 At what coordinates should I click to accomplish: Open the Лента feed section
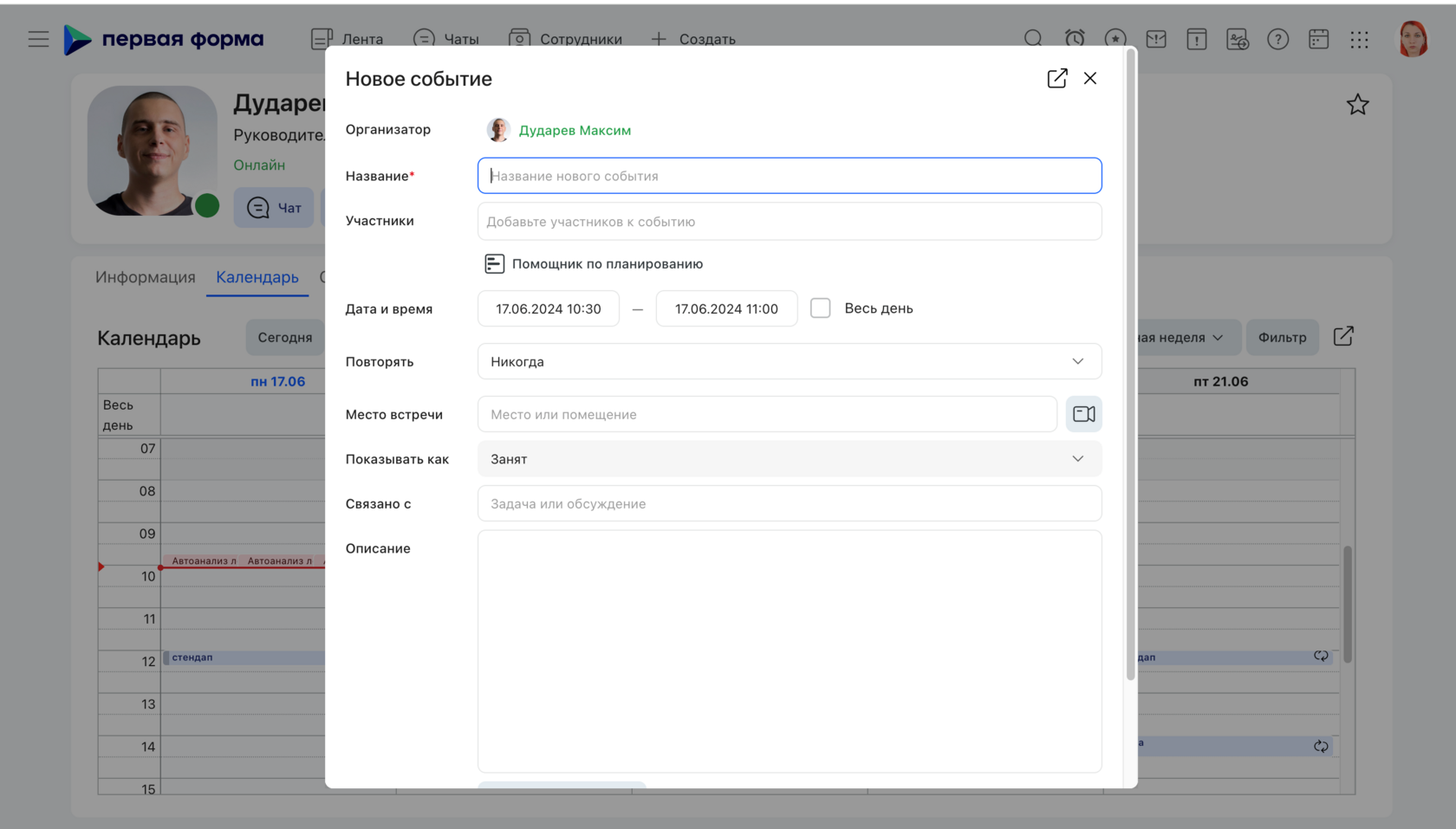point(347,39)
